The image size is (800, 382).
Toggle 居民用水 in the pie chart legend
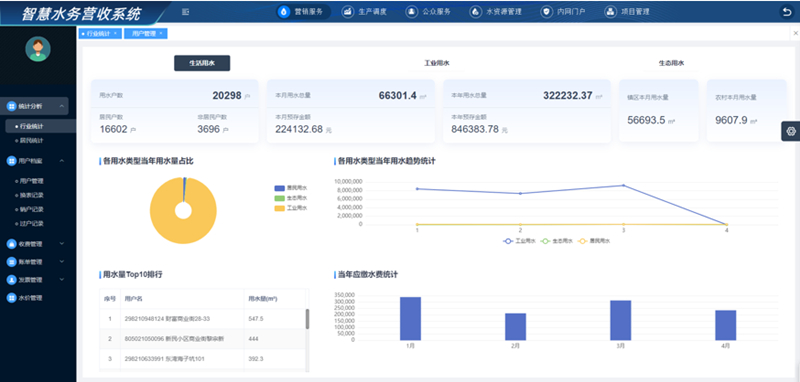click(x=291, y=188)
